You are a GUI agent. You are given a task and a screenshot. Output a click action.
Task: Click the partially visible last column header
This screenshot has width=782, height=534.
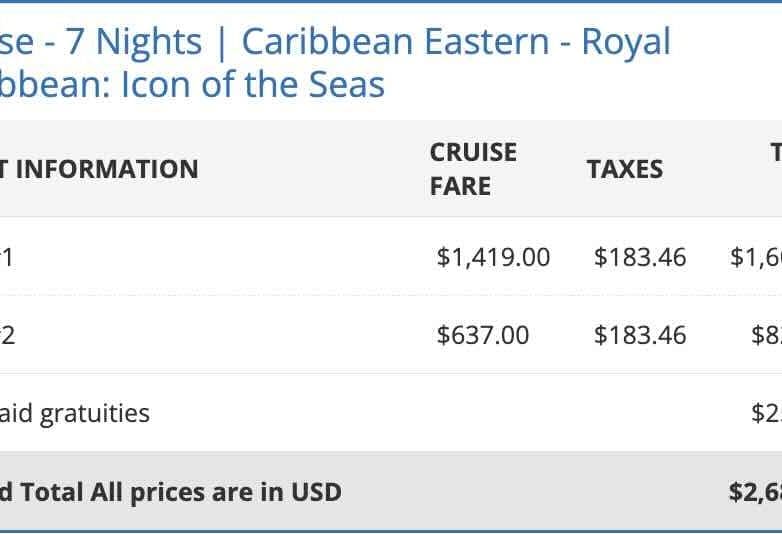pyautogui.click(x=775, y=152)
